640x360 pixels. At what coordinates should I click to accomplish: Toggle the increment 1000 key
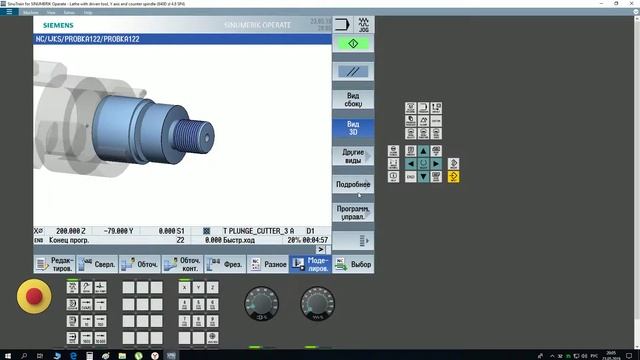(87, 338)
